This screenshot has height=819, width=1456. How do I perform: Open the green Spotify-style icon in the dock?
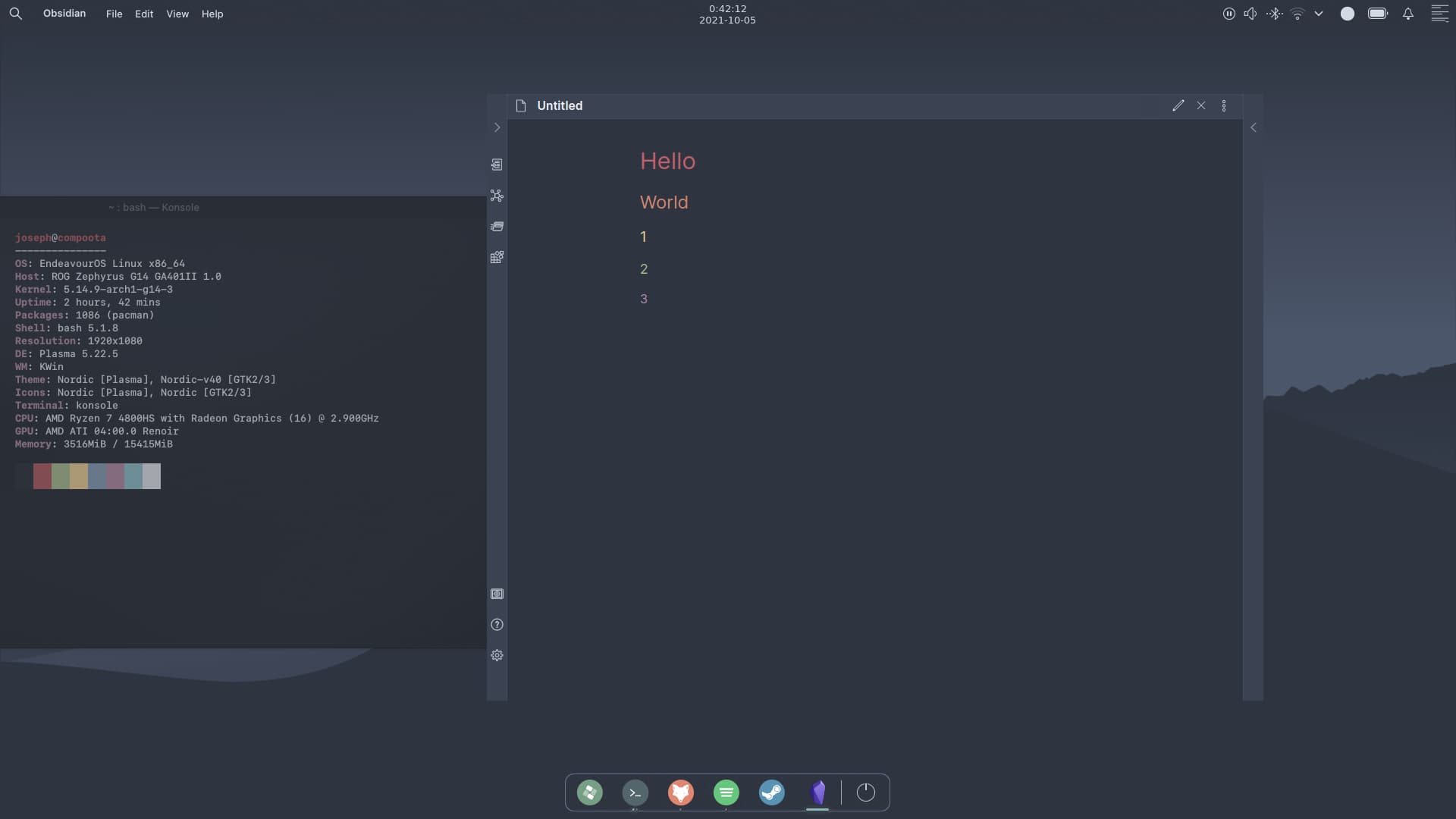726,793
